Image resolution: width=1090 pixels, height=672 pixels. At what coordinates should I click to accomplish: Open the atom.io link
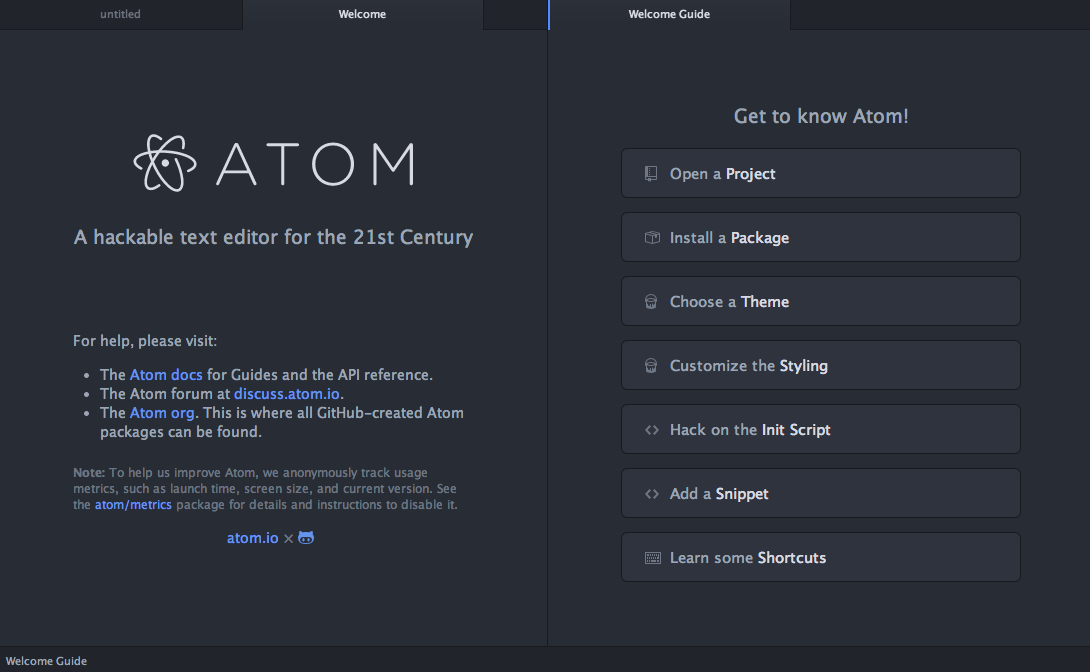pos(252,538)
